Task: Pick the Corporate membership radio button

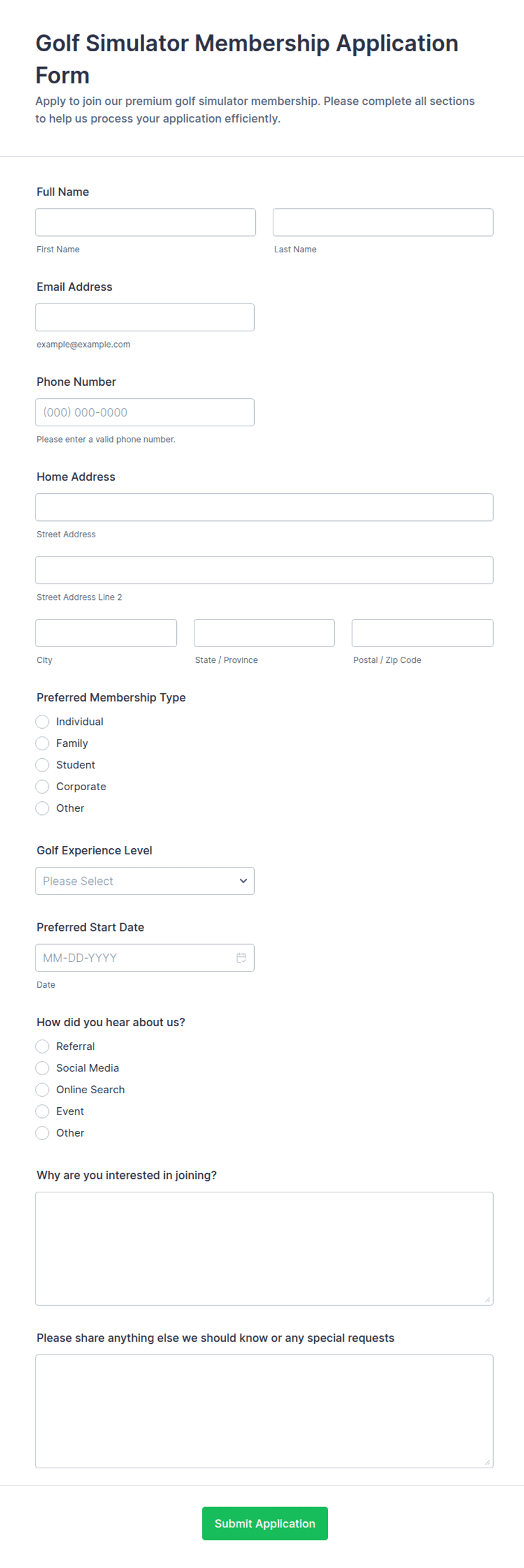Action: (42, 786)
